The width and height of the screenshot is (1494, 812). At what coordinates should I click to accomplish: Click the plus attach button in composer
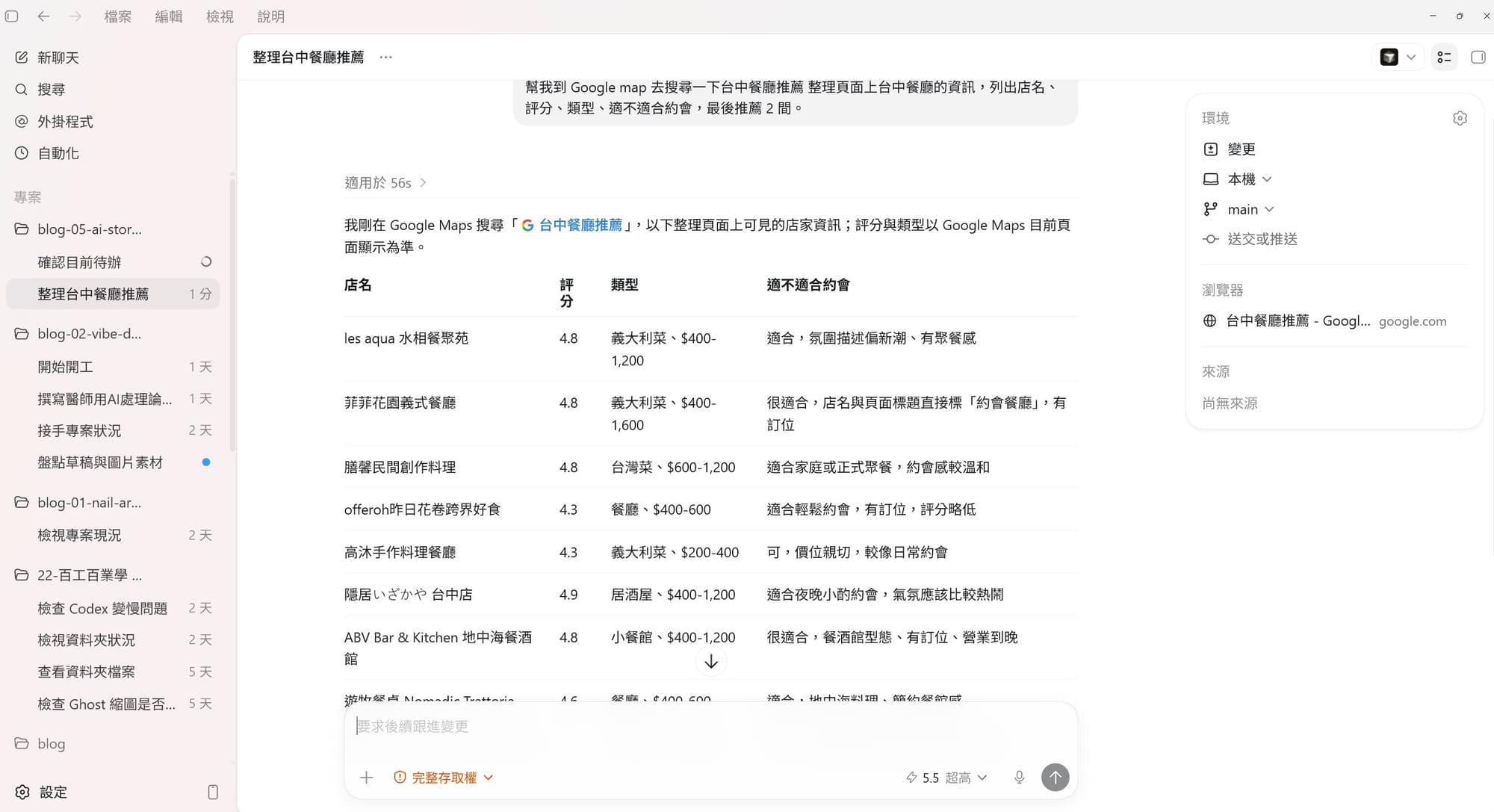(x=366, y=778)
